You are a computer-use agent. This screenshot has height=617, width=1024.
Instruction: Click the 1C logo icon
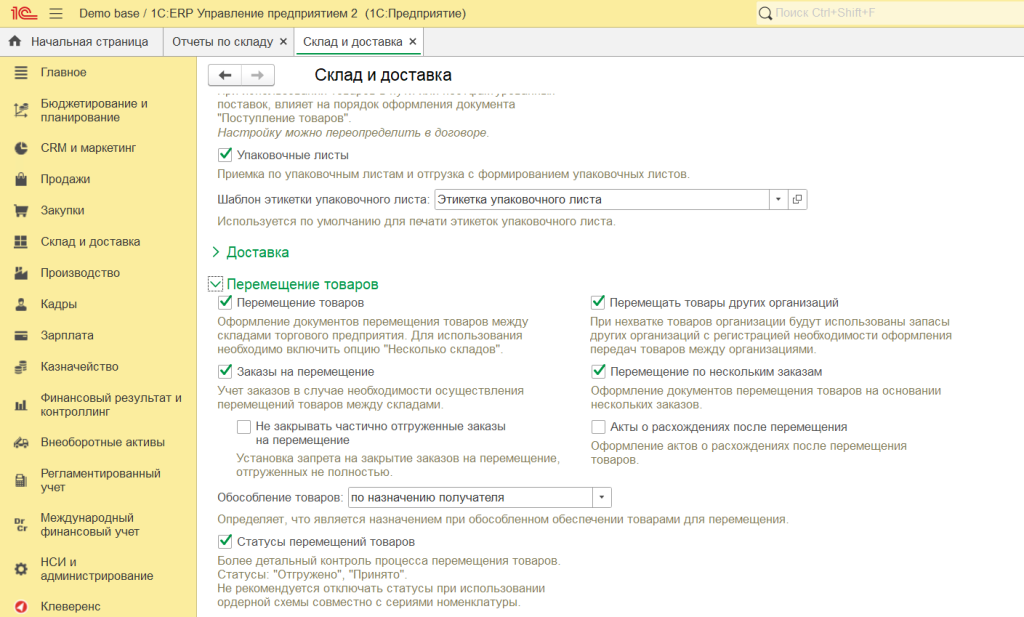[x=24, y=13]
